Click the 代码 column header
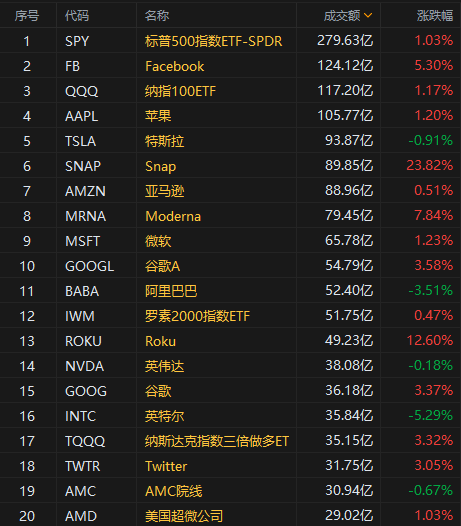This screenshot has height=526, width=461. coord(77,15)
